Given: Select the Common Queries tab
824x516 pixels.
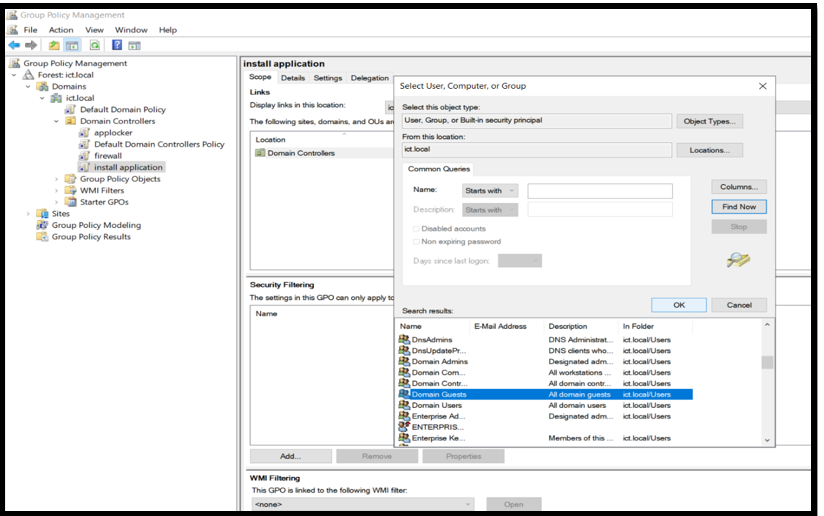Looking at the screenshot, I should pos(439,169).
